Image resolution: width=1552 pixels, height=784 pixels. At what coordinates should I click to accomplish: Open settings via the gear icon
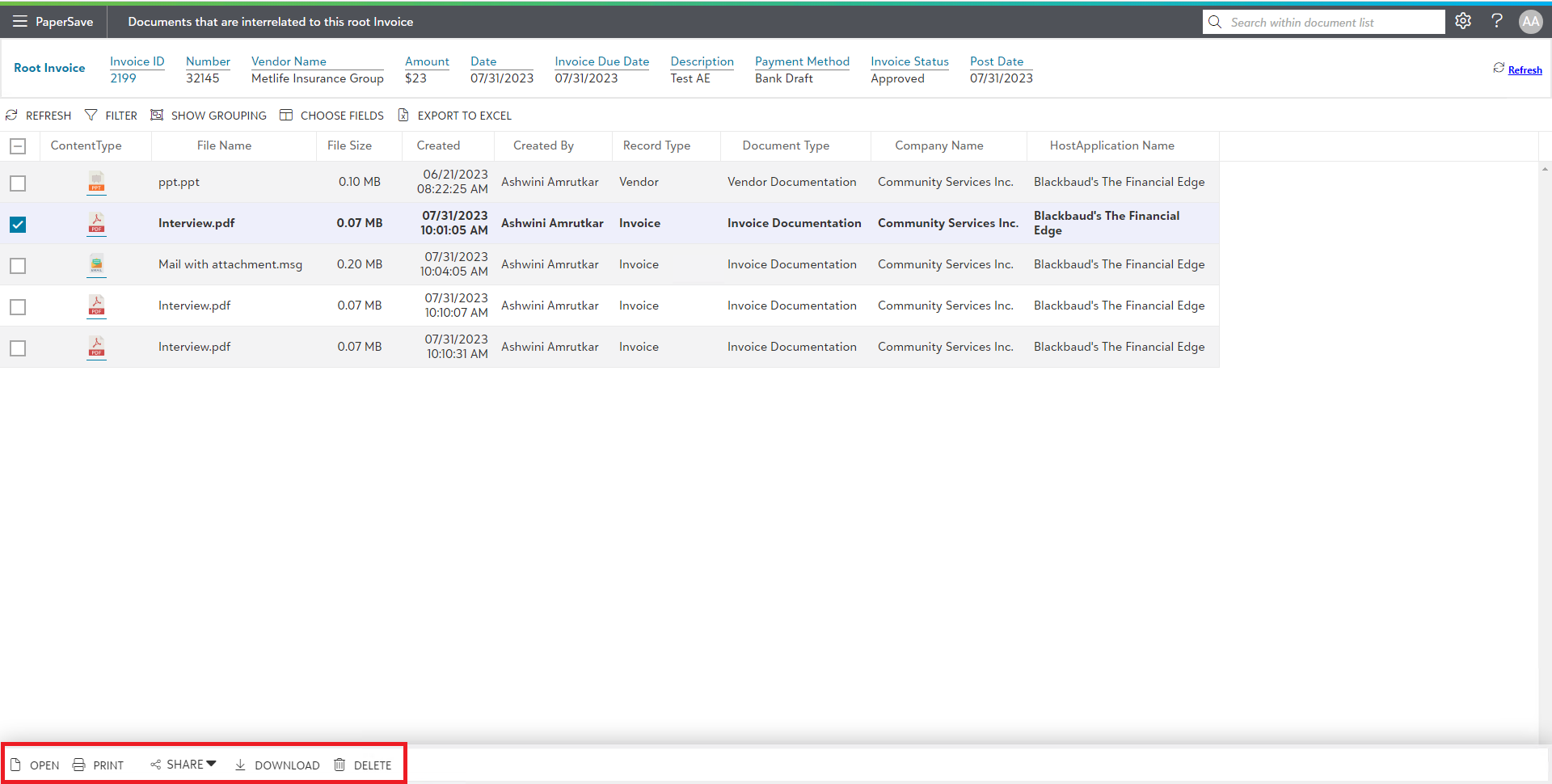1463,22
